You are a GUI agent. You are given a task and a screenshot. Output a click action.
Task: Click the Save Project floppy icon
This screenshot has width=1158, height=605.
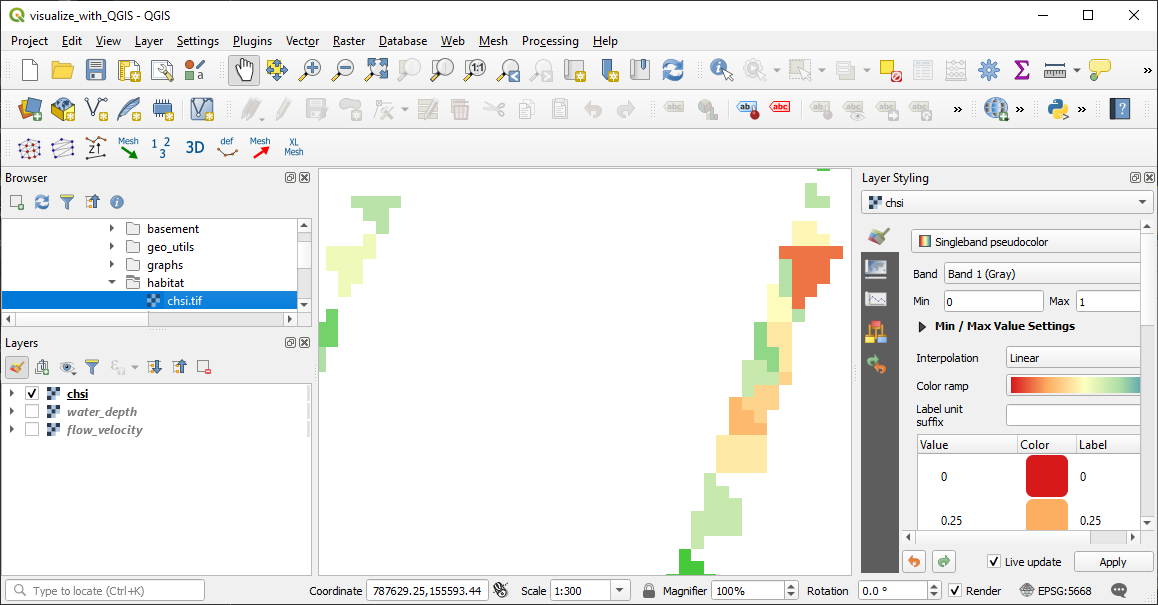point(96,70)
